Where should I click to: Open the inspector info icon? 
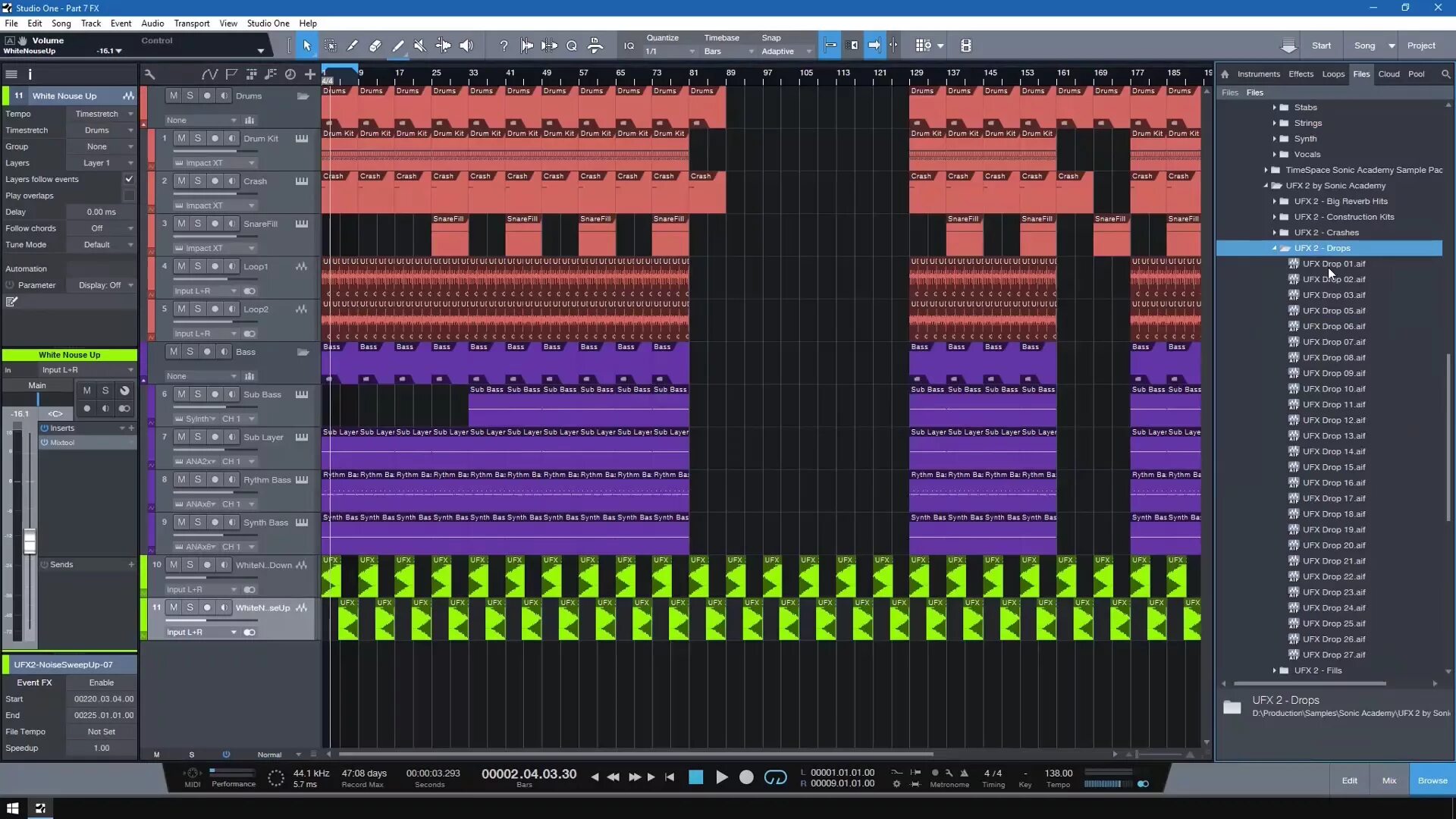(30, 74)
